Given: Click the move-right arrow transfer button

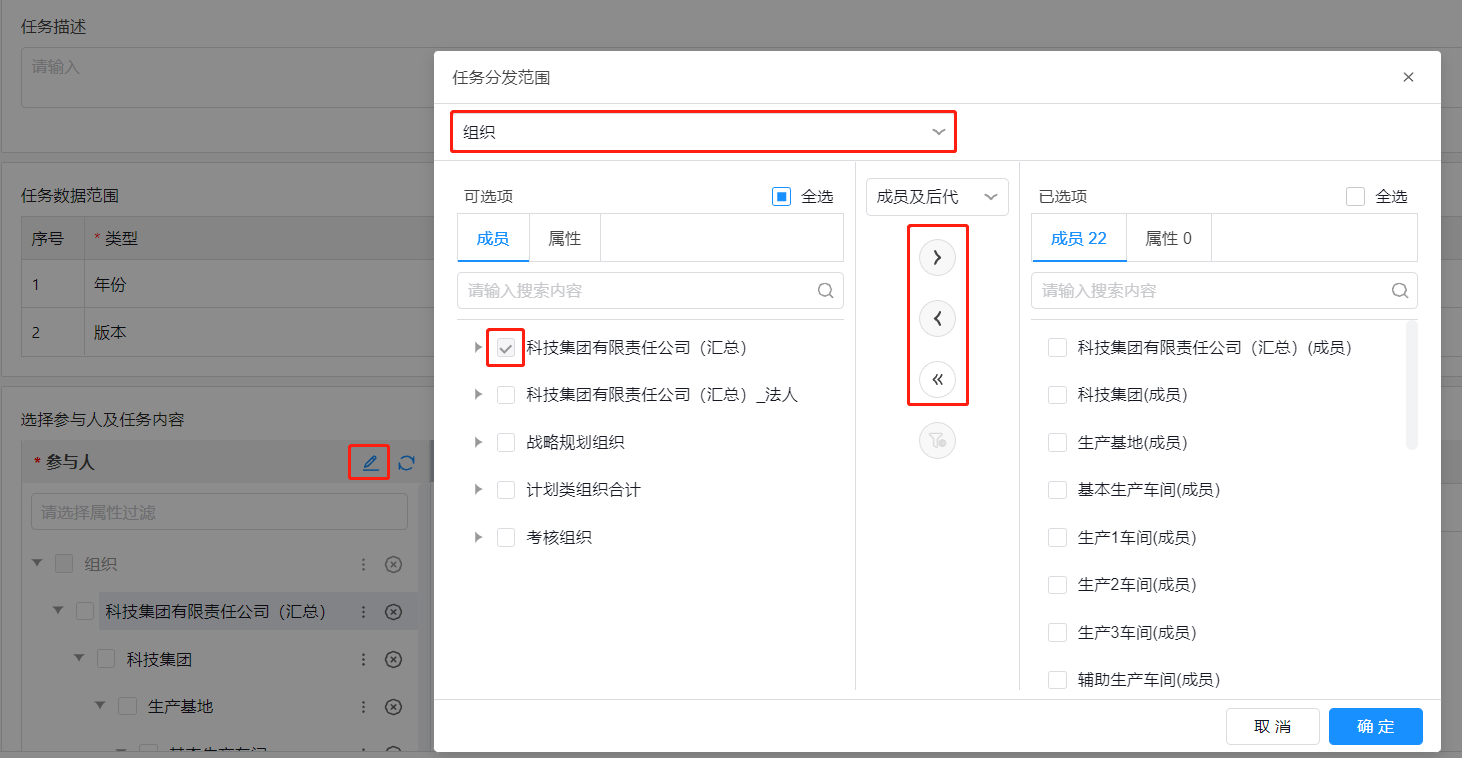Looking at the screenshot, I should 937,258.
